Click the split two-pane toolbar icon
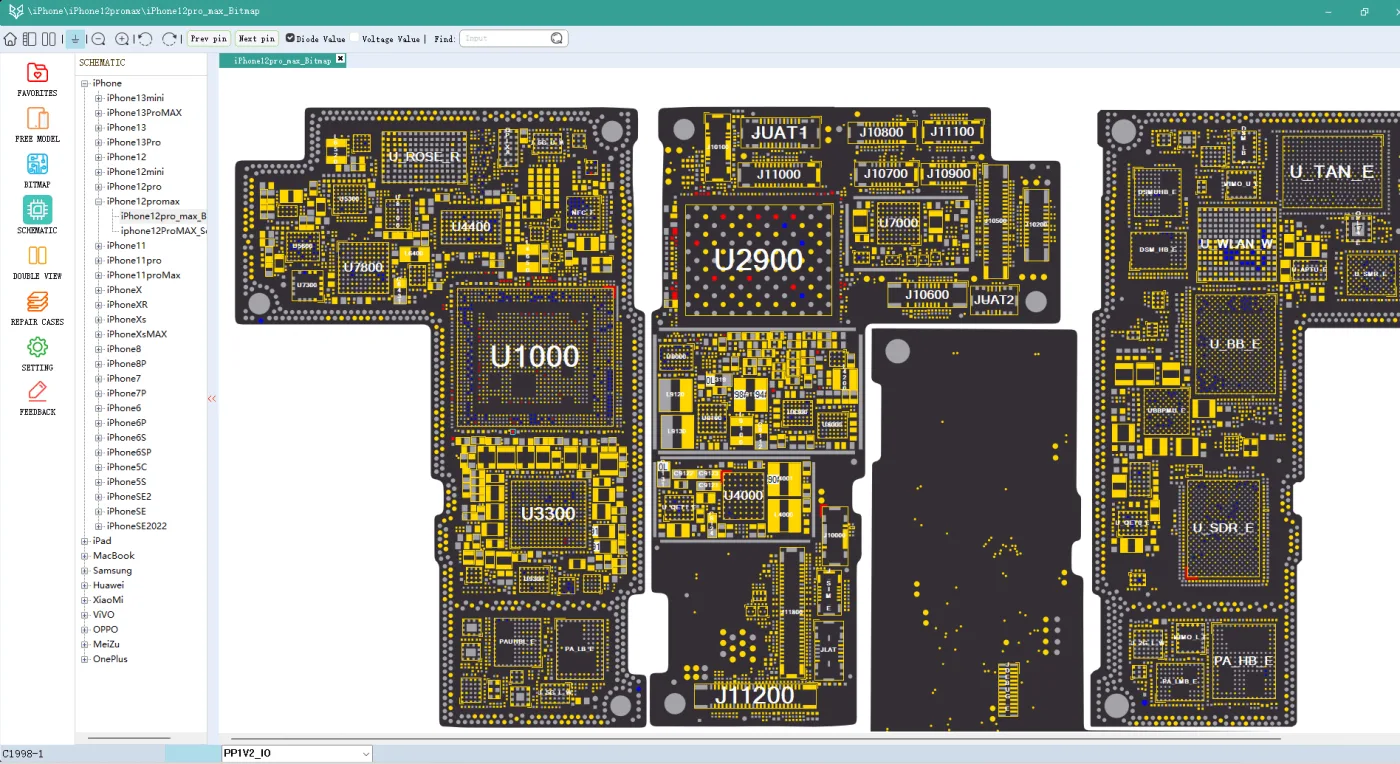 point(49,39)
